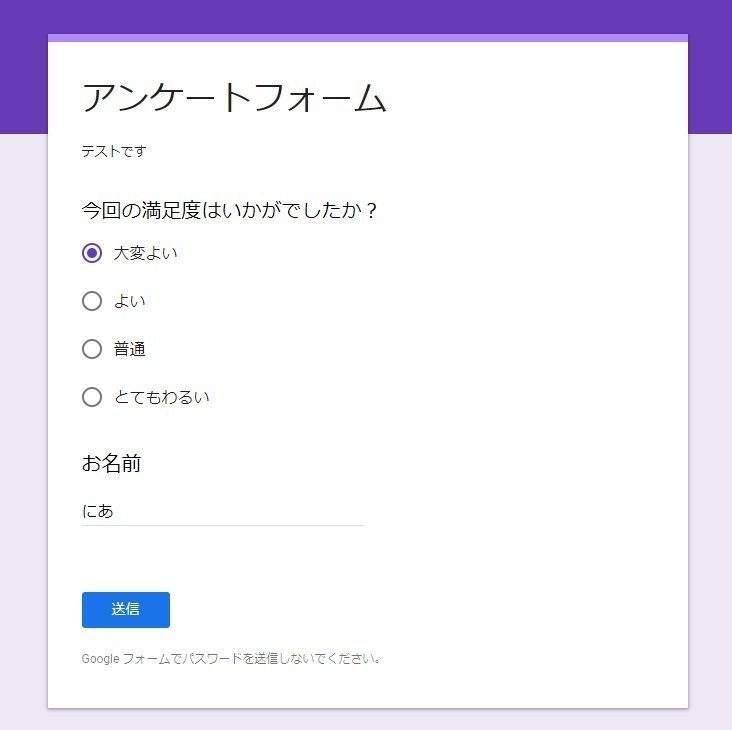The width and height of the screenshot is (732, 730).
Task: Click the 今回の満足度はいかがでしたか？ question text
Action: (x=229, y=211)
